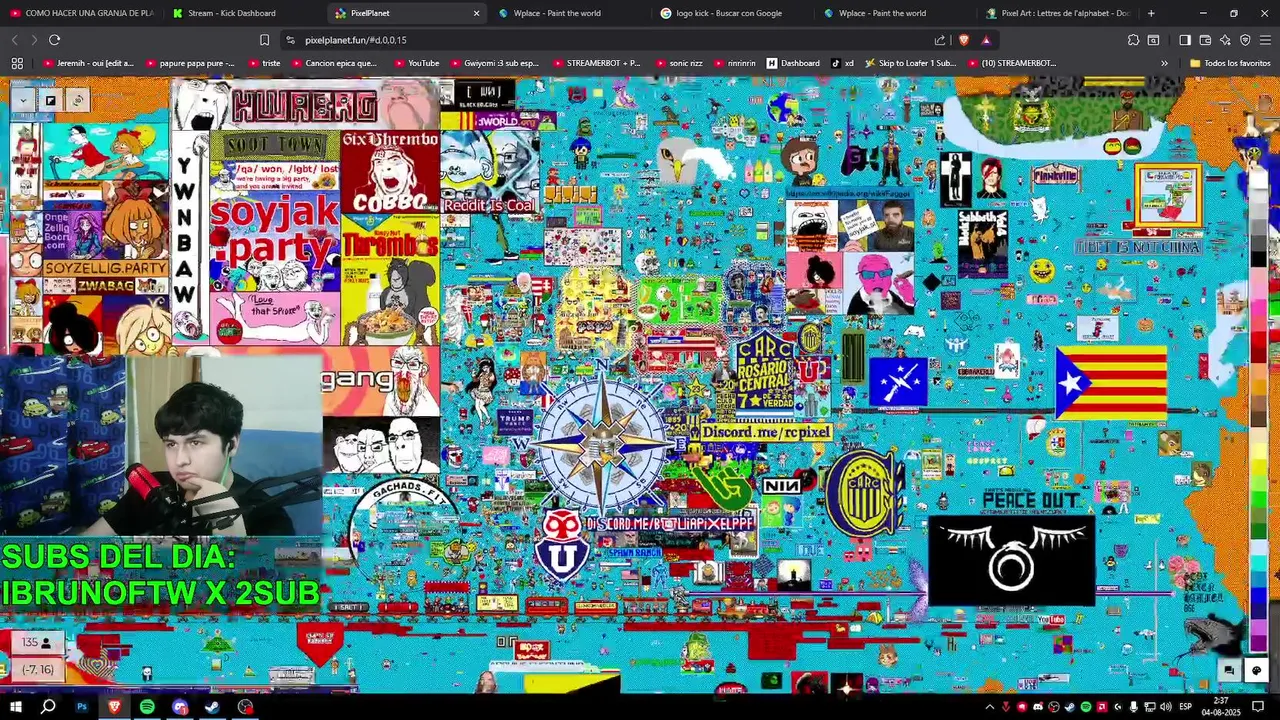Expand the bookmarks overflow chevron
The image size is (1280, 720).
click(1164, 63)
